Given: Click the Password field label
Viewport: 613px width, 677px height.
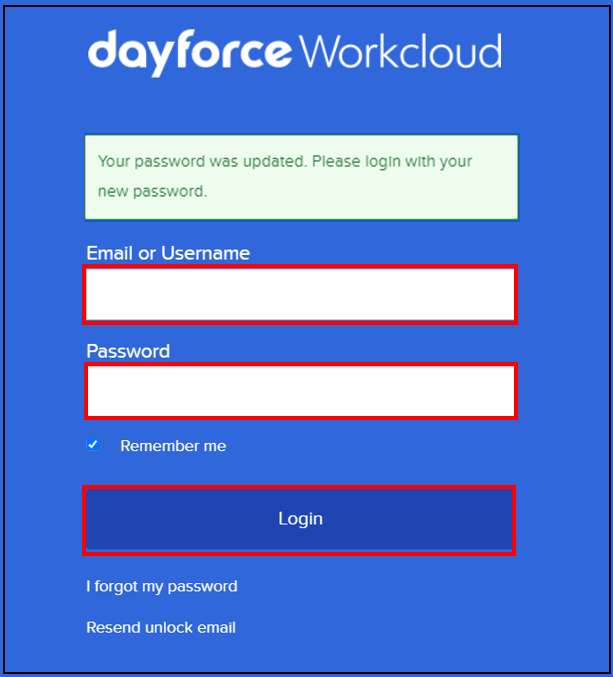Looking at the screenshot, I should click(x=128, y=351).
